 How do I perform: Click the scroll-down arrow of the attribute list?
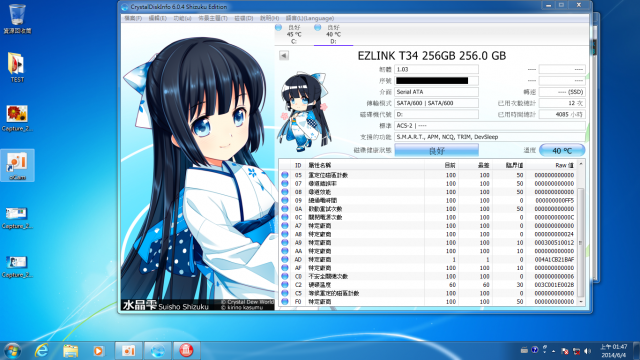(x=581, y=302)
